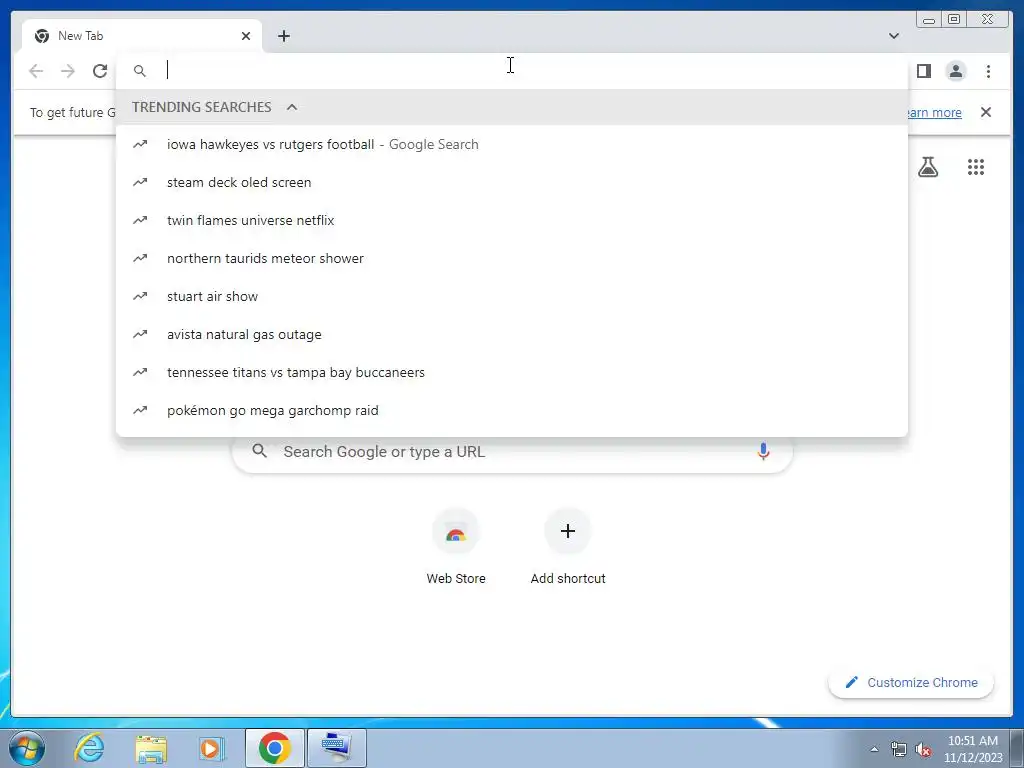Open a new tab with the plus button
Image resolution: width=1024 pixels, height=768 pixels.
click(283, 36)
